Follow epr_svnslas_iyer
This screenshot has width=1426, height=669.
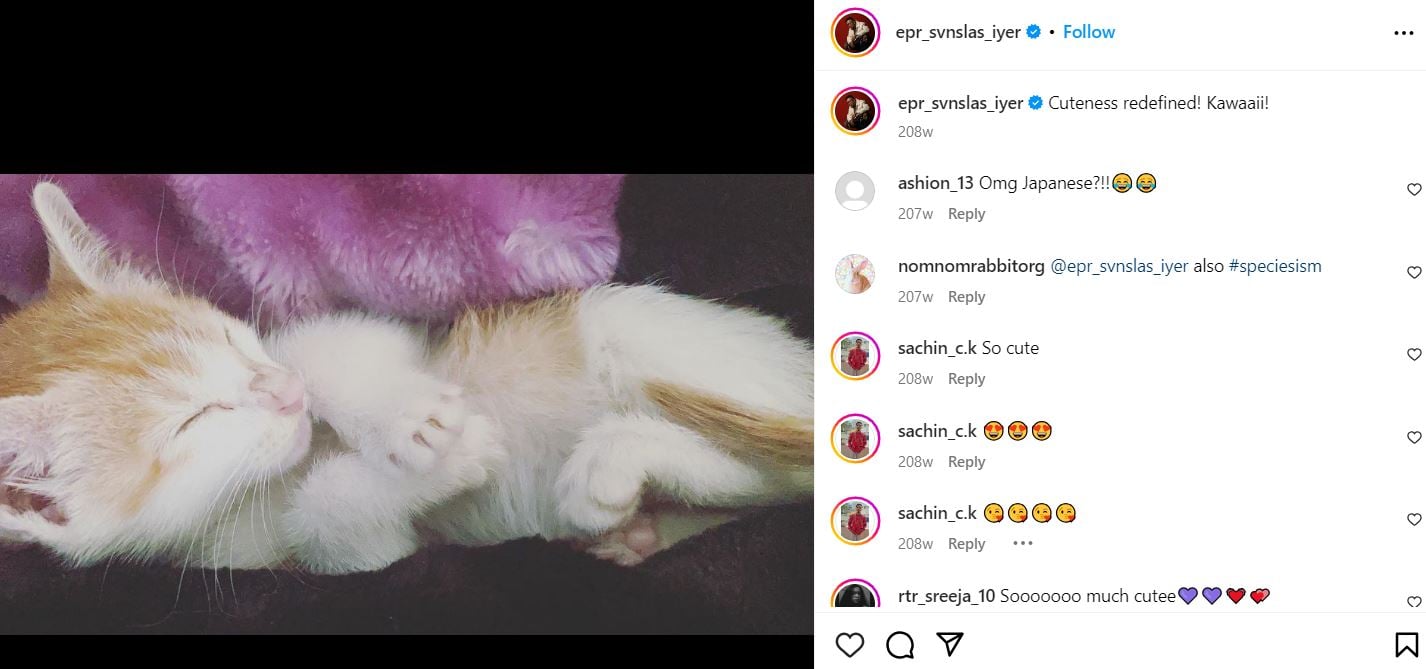pos(1088,32)
